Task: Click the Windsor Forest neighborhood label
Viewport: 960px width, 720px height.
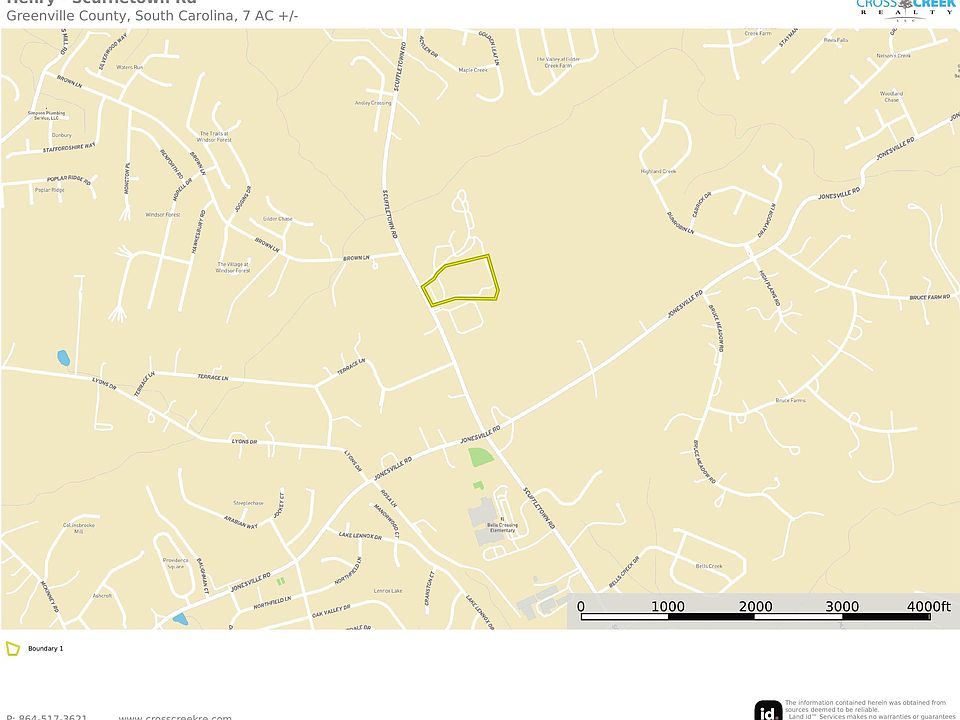Action: (163, 215)
